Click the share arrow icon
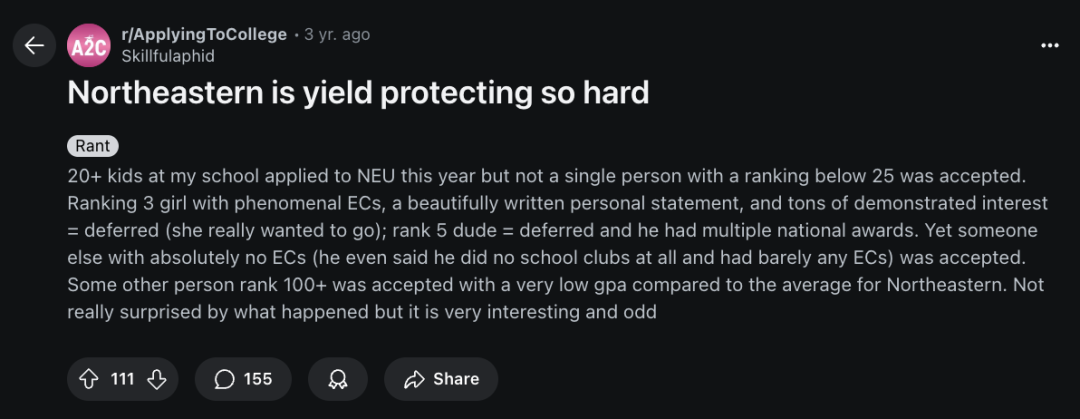This screenshot has width=1080, height=419. click(413, 379)
